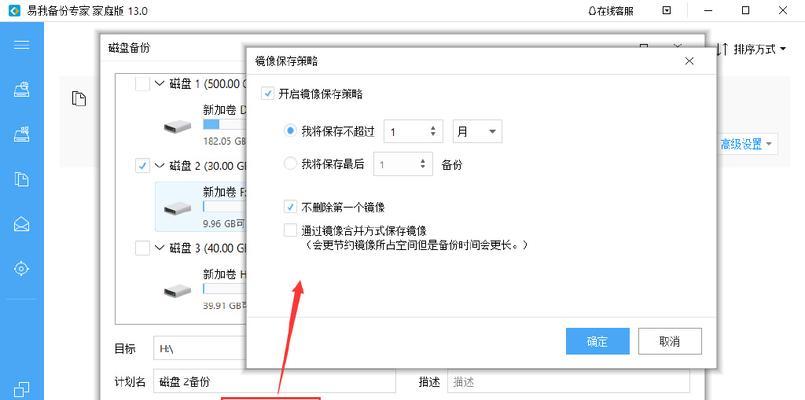This screenshot has height=400, width=805.
Task: Edit the plan name field
Action: coord(274,382)
